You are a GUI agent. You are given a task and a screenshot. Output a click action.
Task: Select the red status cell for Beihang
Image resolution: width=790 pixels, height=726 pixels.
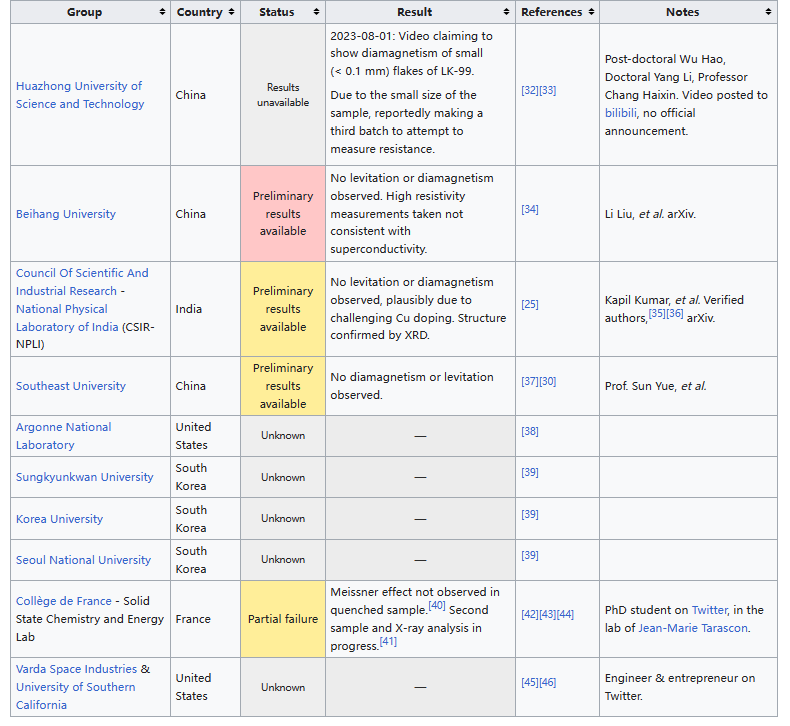[283, 214]
